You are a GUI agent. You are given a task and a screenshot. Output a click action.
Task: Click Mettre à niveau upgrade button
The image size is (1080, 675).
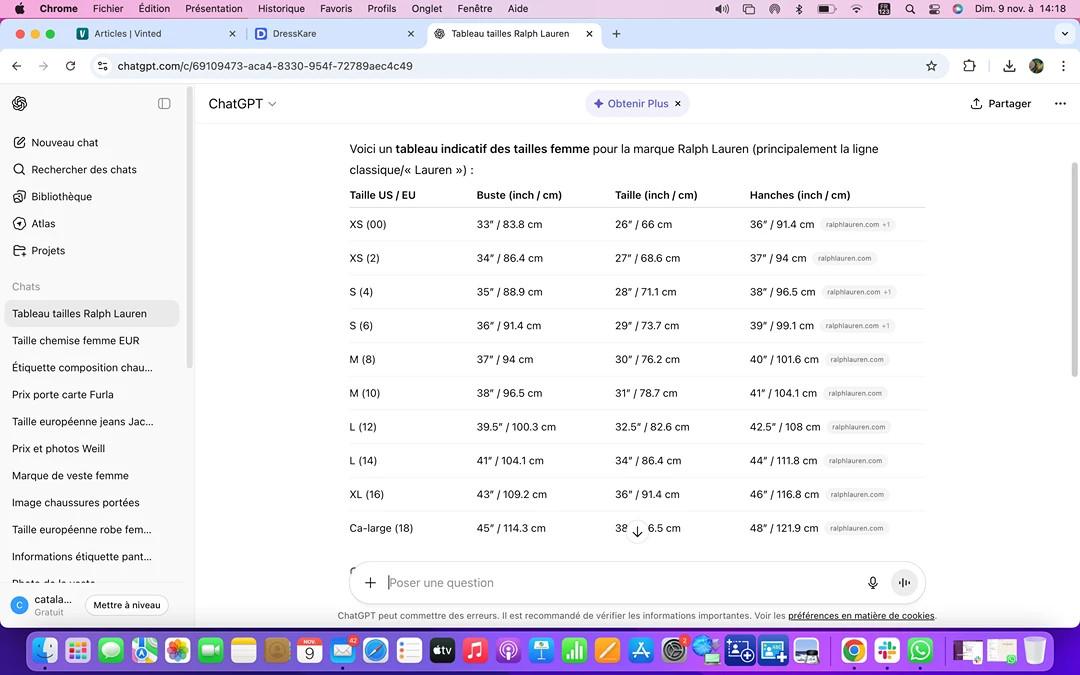click(x=127, y=605)
